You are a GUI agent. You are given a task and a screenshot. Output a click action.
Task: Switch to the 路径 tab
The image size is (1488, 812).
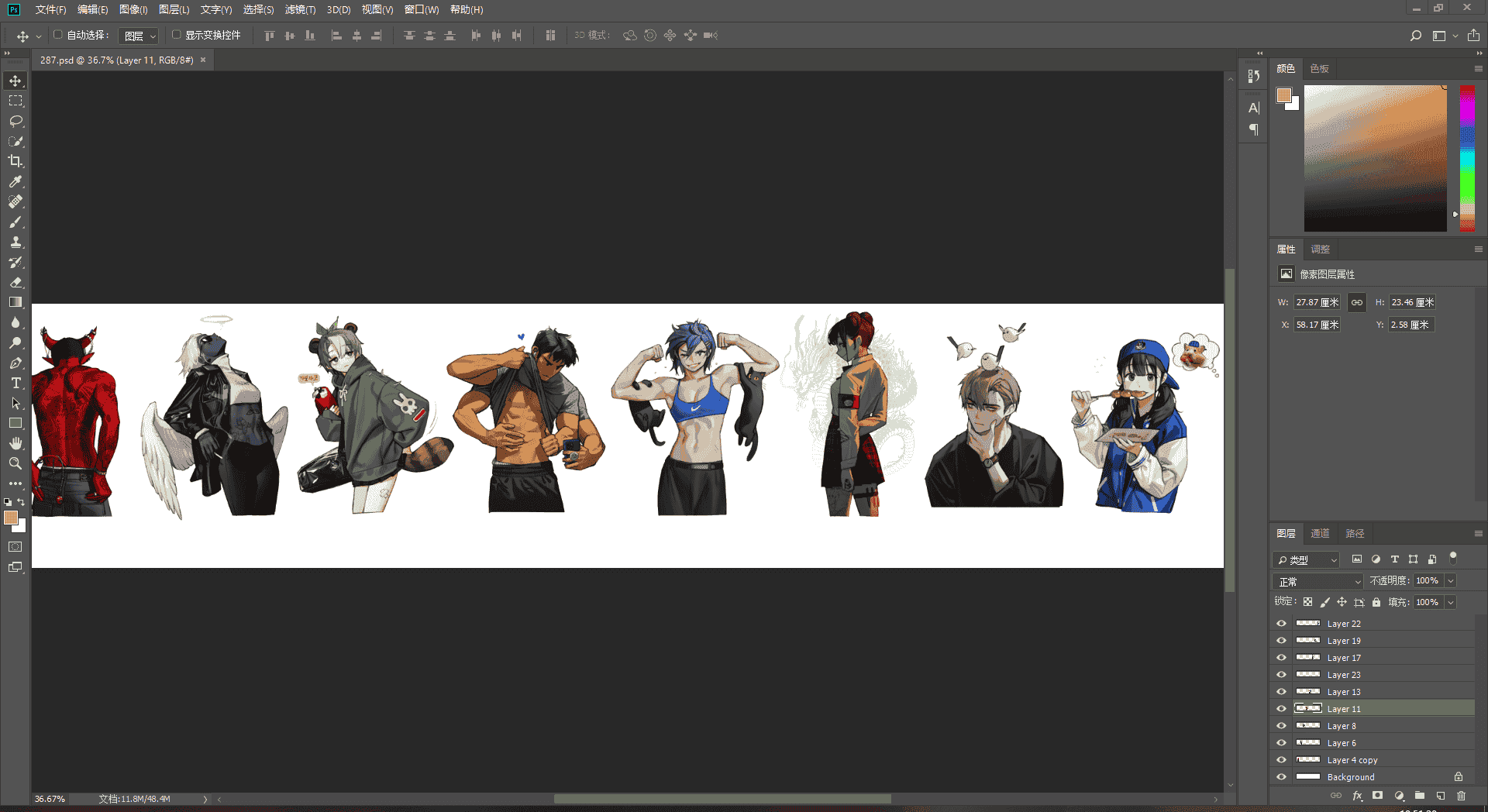[1355, 534]
